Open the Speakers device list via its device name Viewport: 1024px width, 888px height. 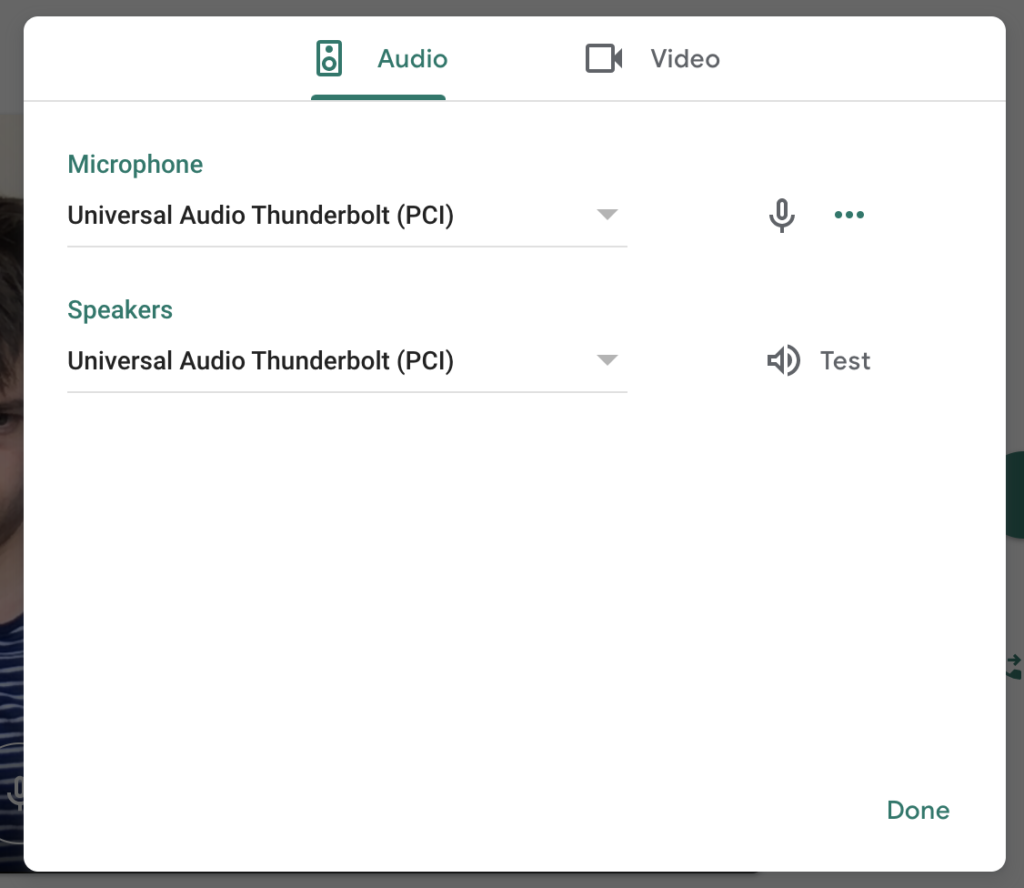260,361
